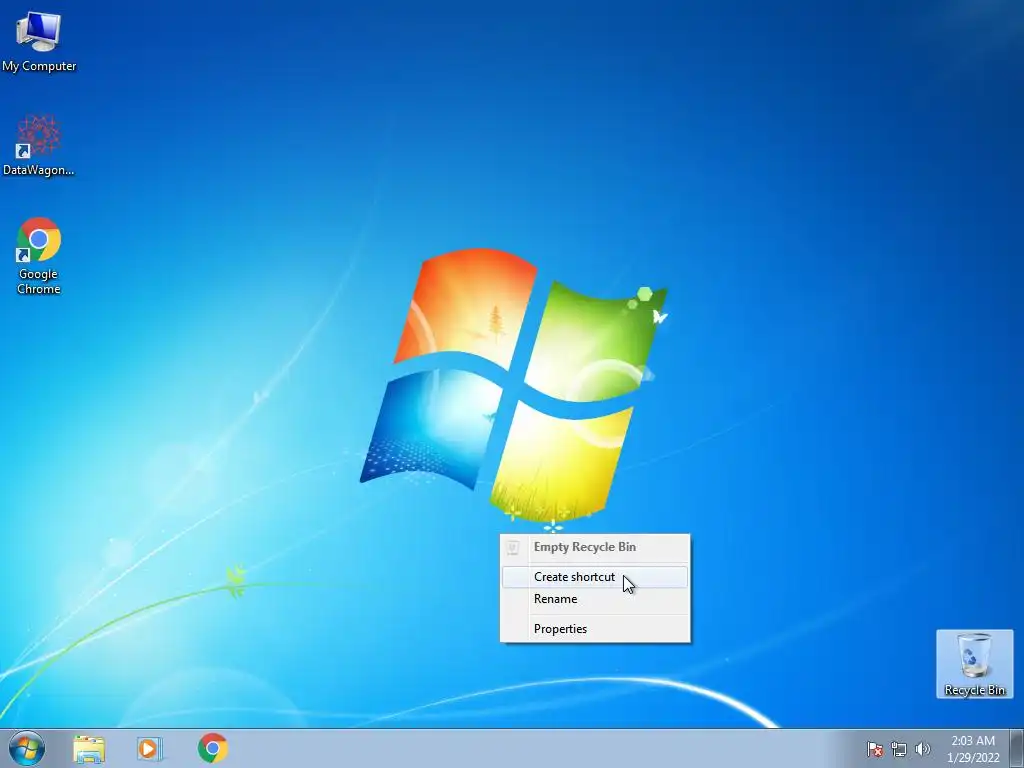The height and width of the screenshot is (768, 1024).
Task: Open the Action Center flag tray icon
Action: (x=875, y=749)
